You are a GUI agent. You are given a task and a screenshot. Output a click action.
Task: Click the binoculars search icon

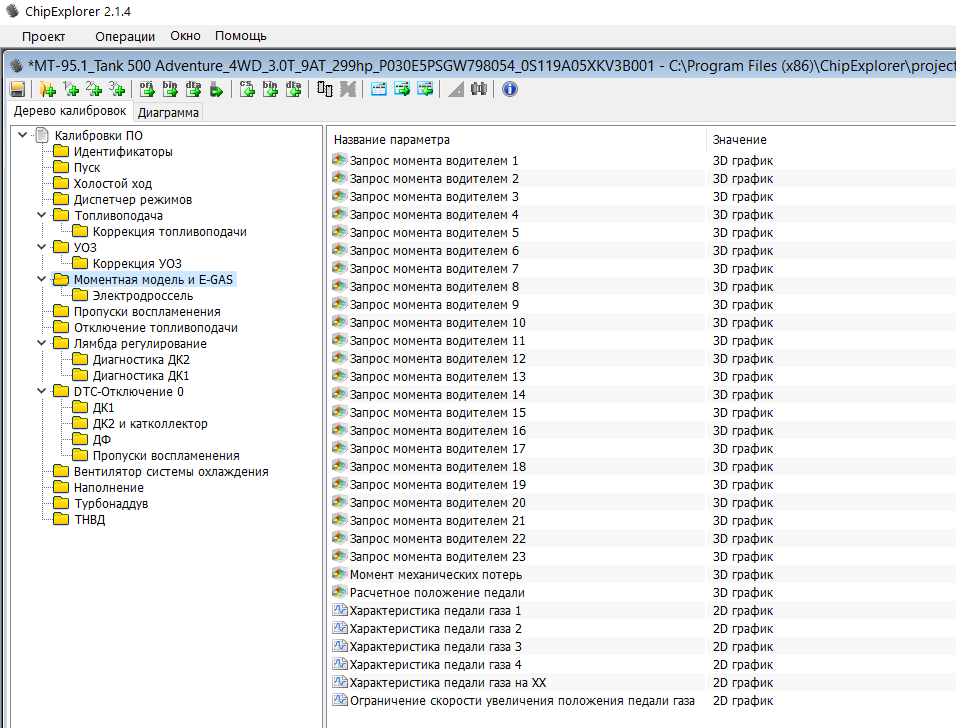[479, 89]
